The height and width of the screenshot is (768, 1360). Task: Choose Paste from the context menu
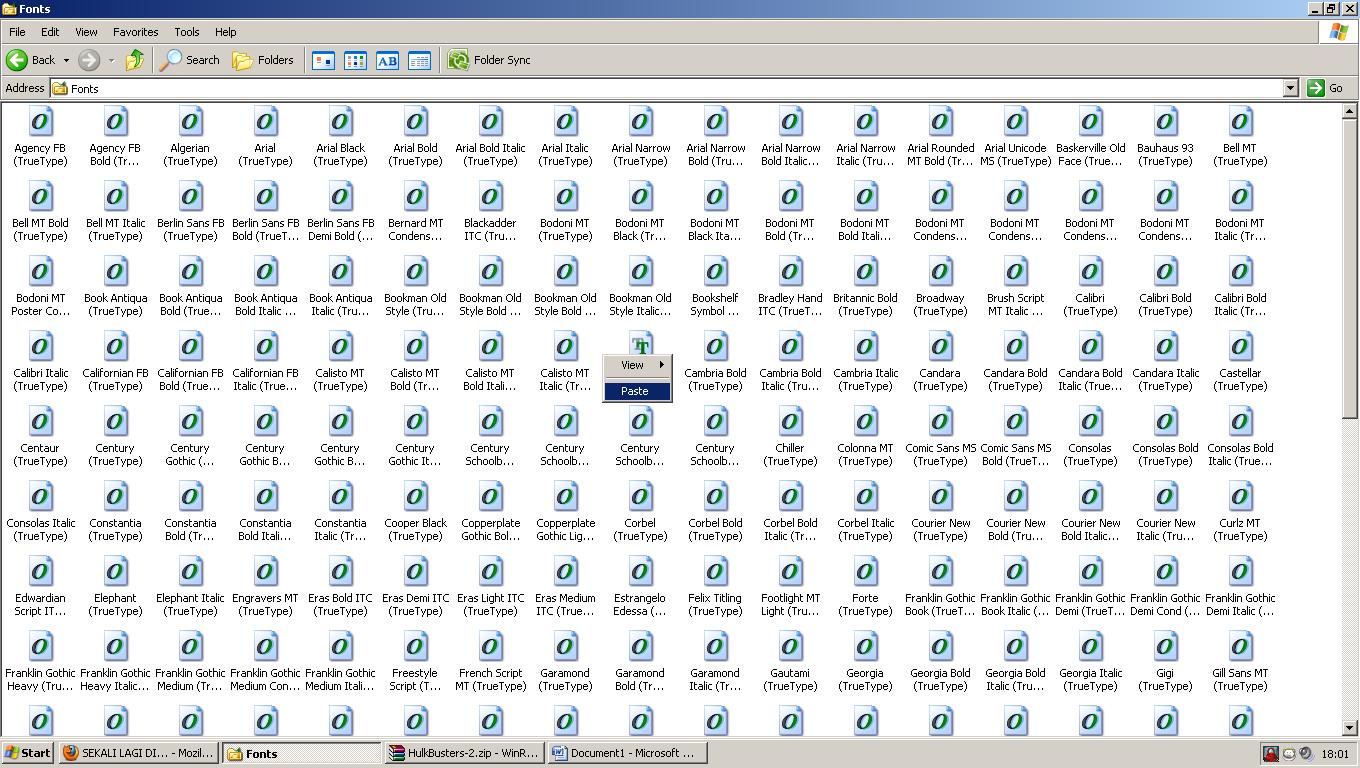tap(637, 391)
